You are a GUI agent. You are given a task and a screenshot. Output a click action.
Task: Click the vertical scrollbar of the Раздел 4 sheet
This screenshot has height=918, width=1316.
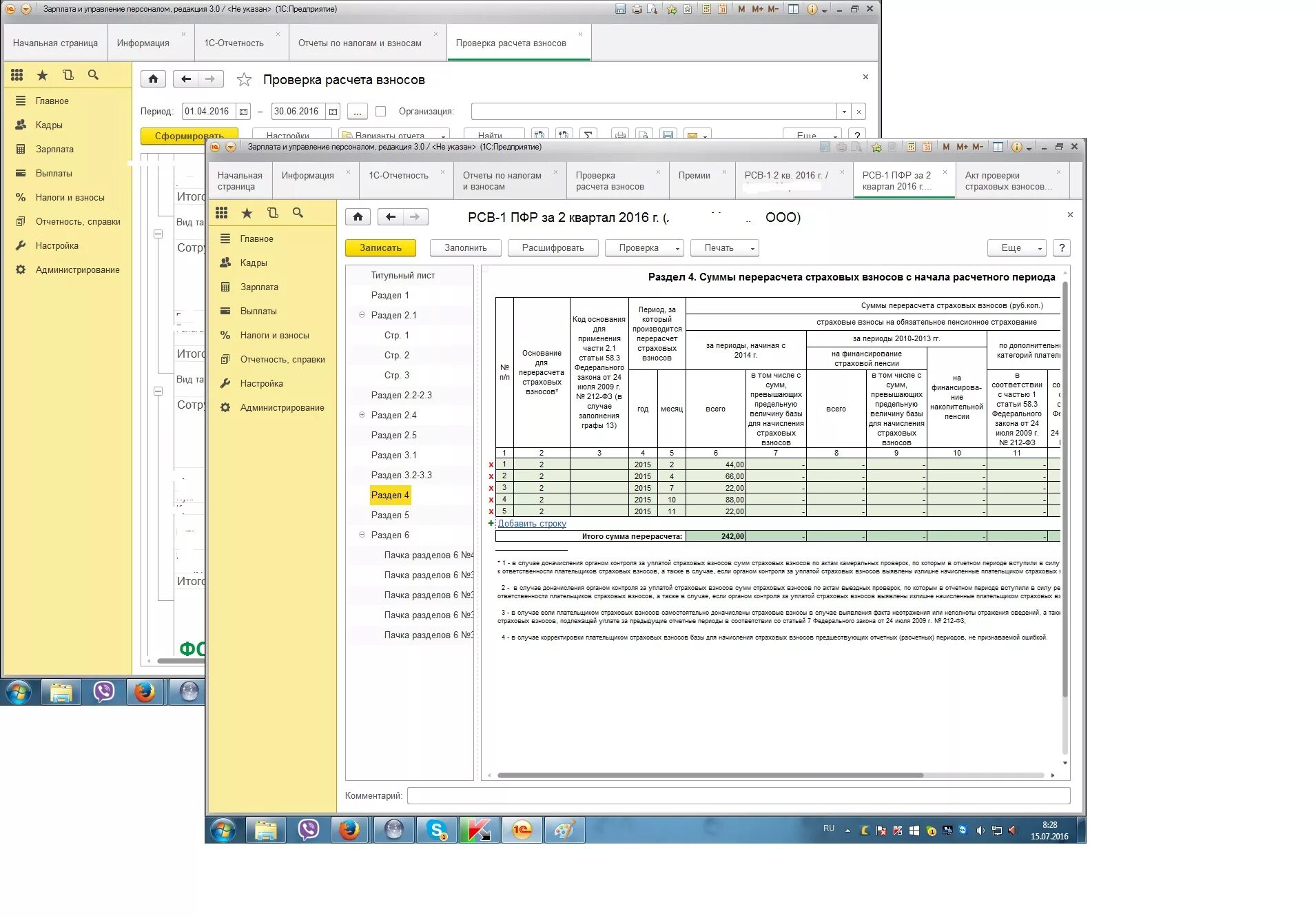tap(1065, 489)
